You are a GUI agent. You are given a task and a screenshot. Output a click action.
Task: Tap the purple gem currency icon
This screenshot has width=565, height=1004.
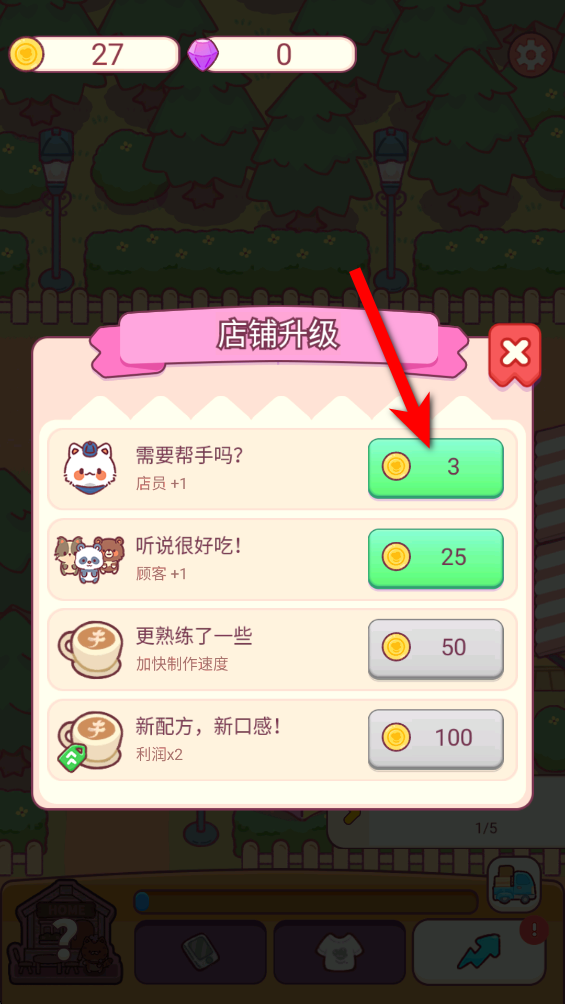204,55
